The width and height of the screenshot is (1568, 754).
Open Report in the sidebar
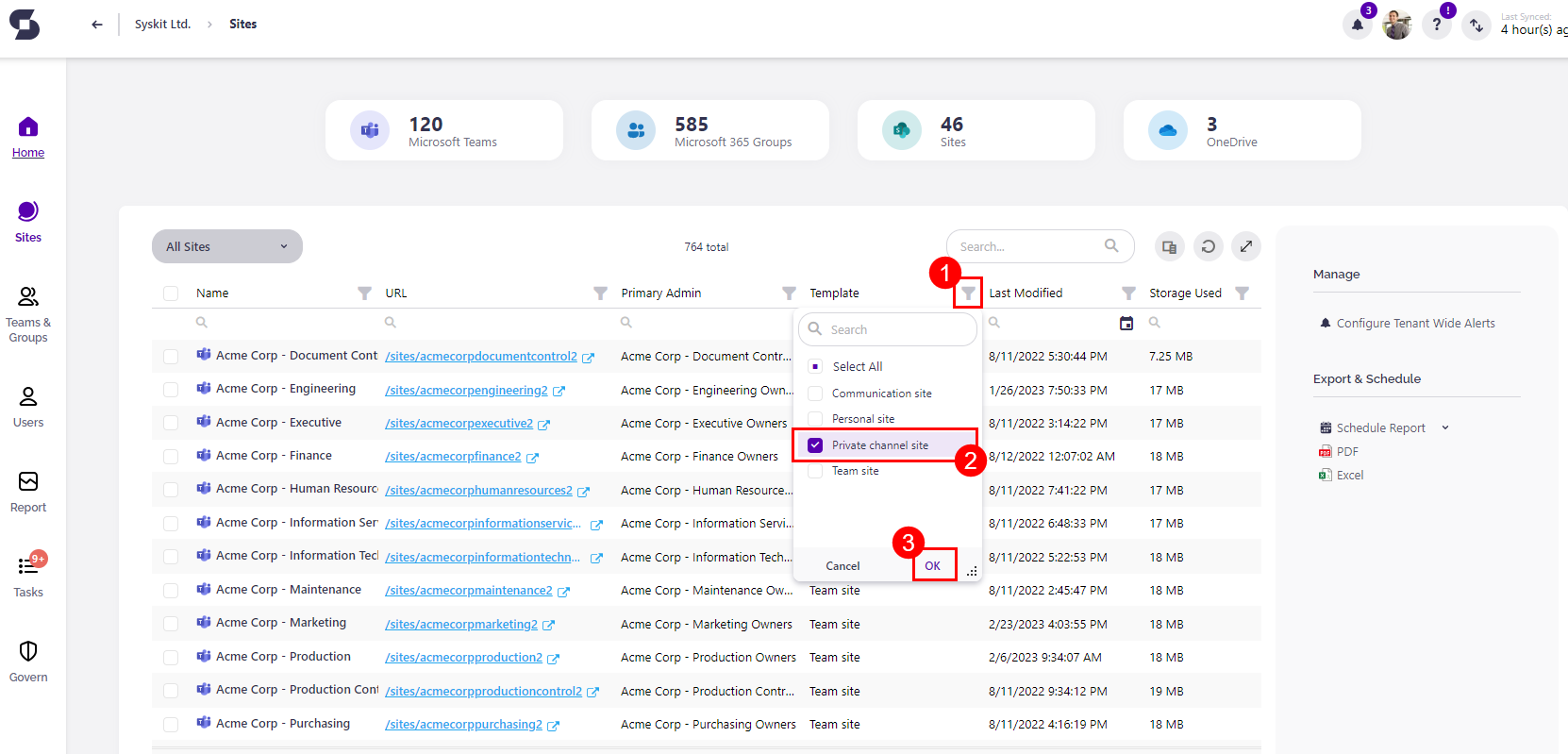[28, 492]
